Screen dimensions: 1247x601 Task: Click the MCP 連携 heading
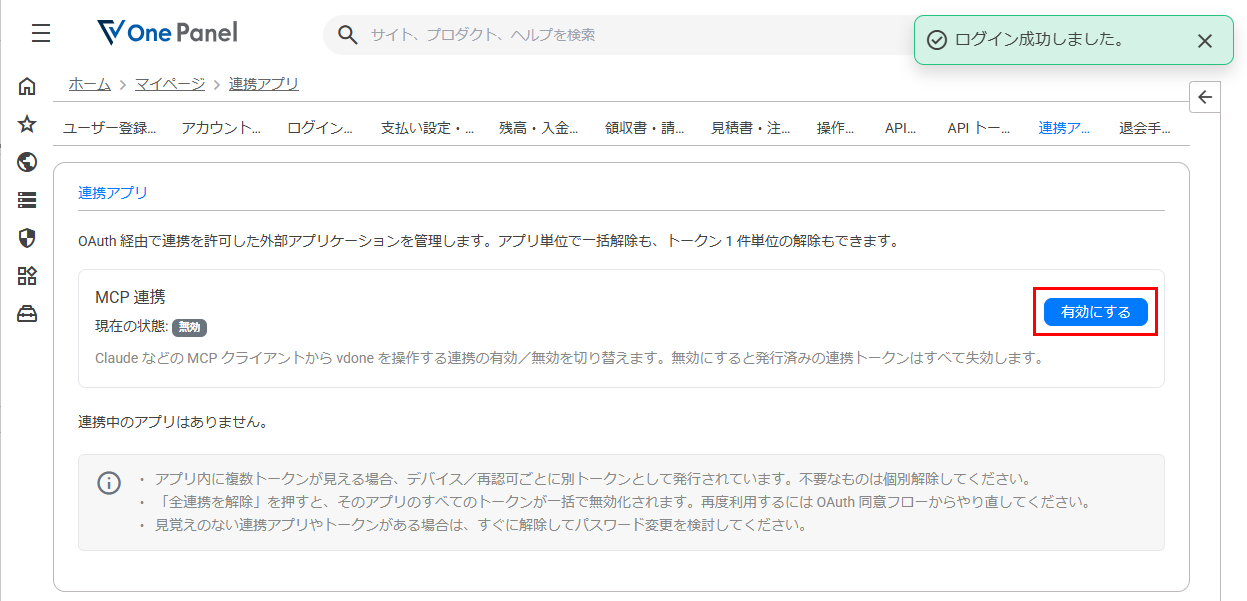(130, 297)
